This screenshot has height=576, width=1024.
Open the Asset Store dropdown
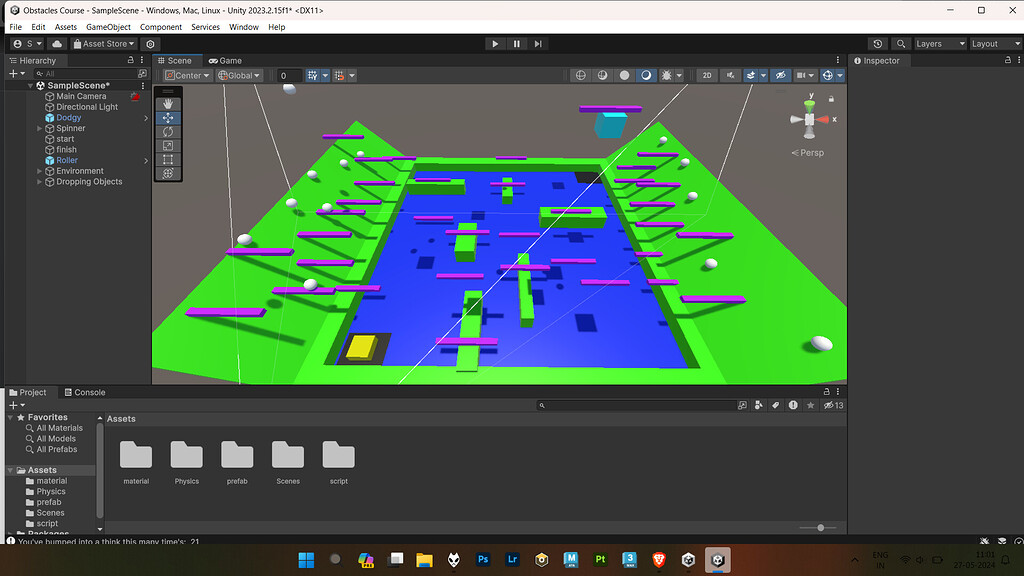[104, 44]
